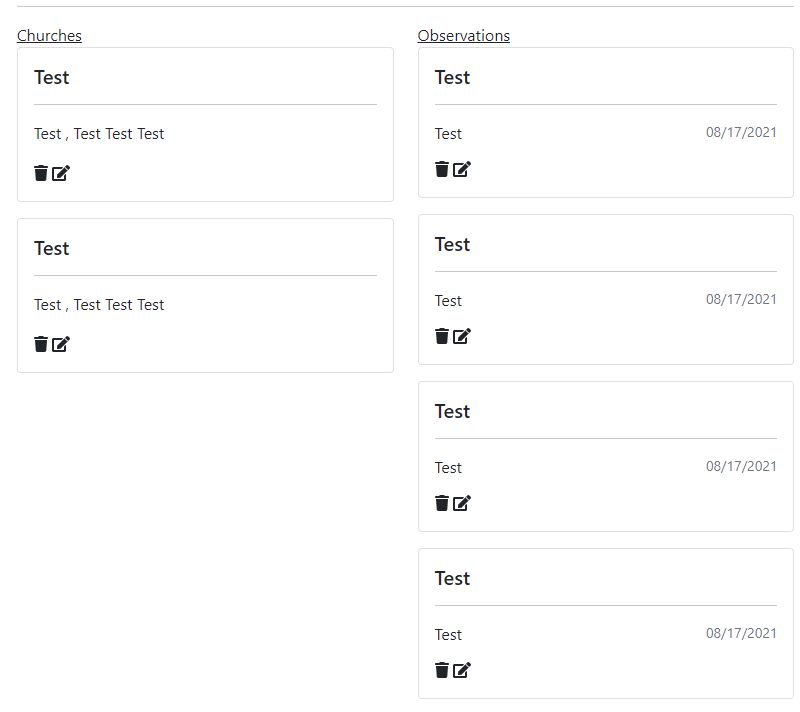Edit the second church entry
This screenshot has width=800, height=712.
click(x=60, y=344)
